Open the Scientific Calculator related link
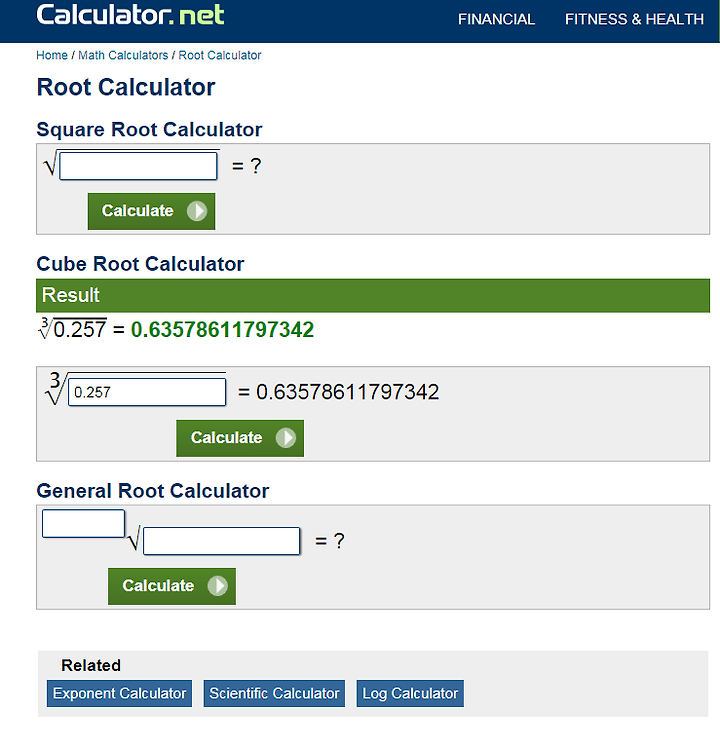The height and width of the screenshot is (749, 720). (274, 693)
